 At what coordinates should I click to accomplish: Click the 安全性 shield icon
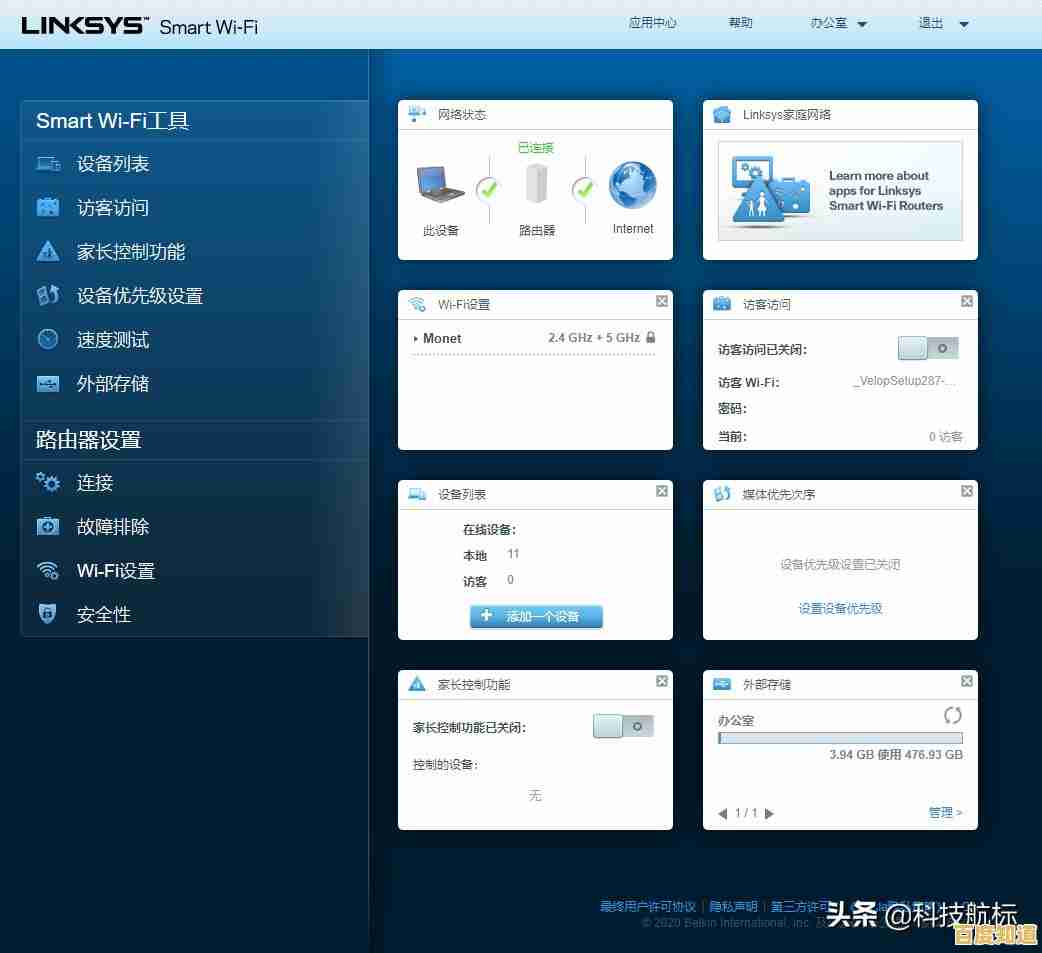click(47, 614)
